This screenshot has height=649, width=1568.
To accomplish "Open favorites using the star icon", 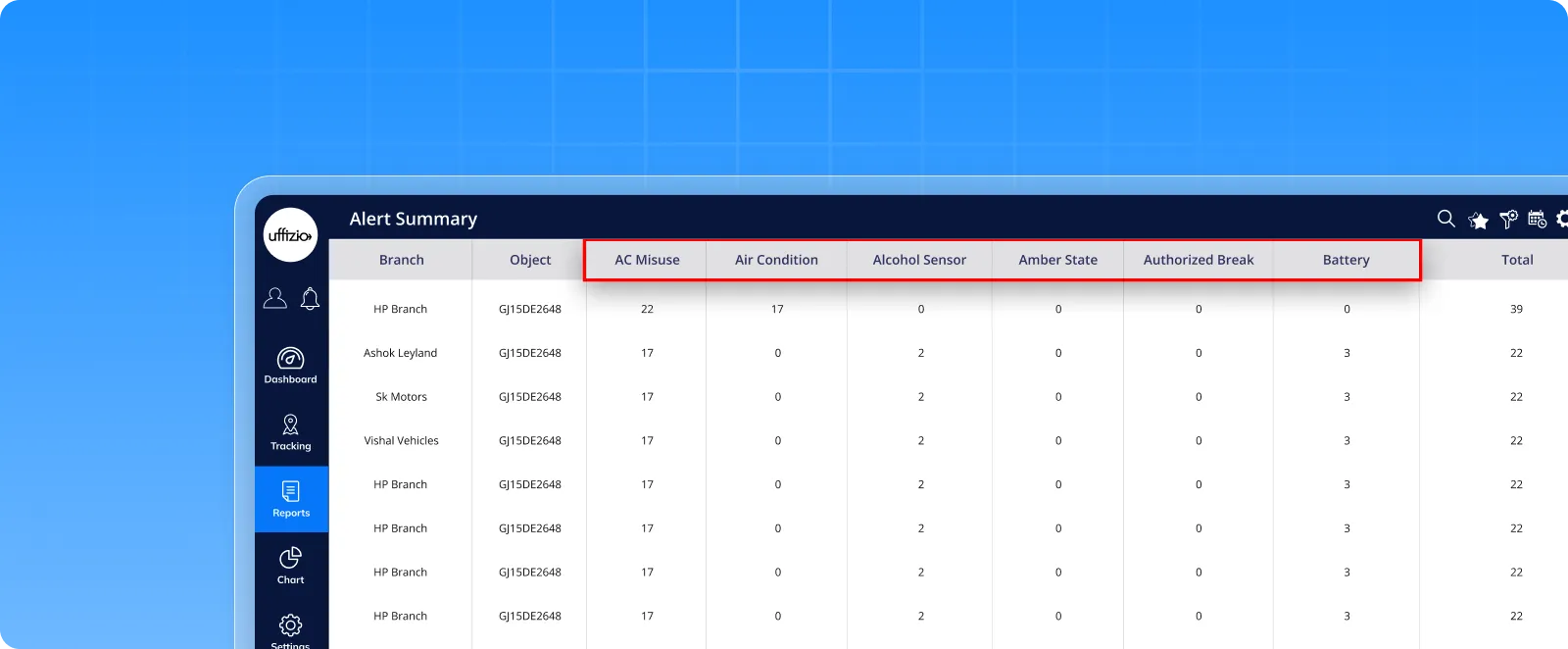I will pyautogui.click(x=1478, y=221).
